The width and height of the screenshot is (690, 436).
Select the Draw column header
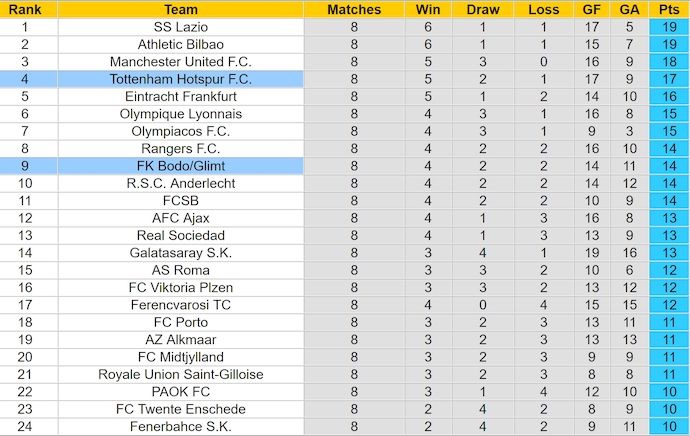pyautogui.click(x=483, y=9)
